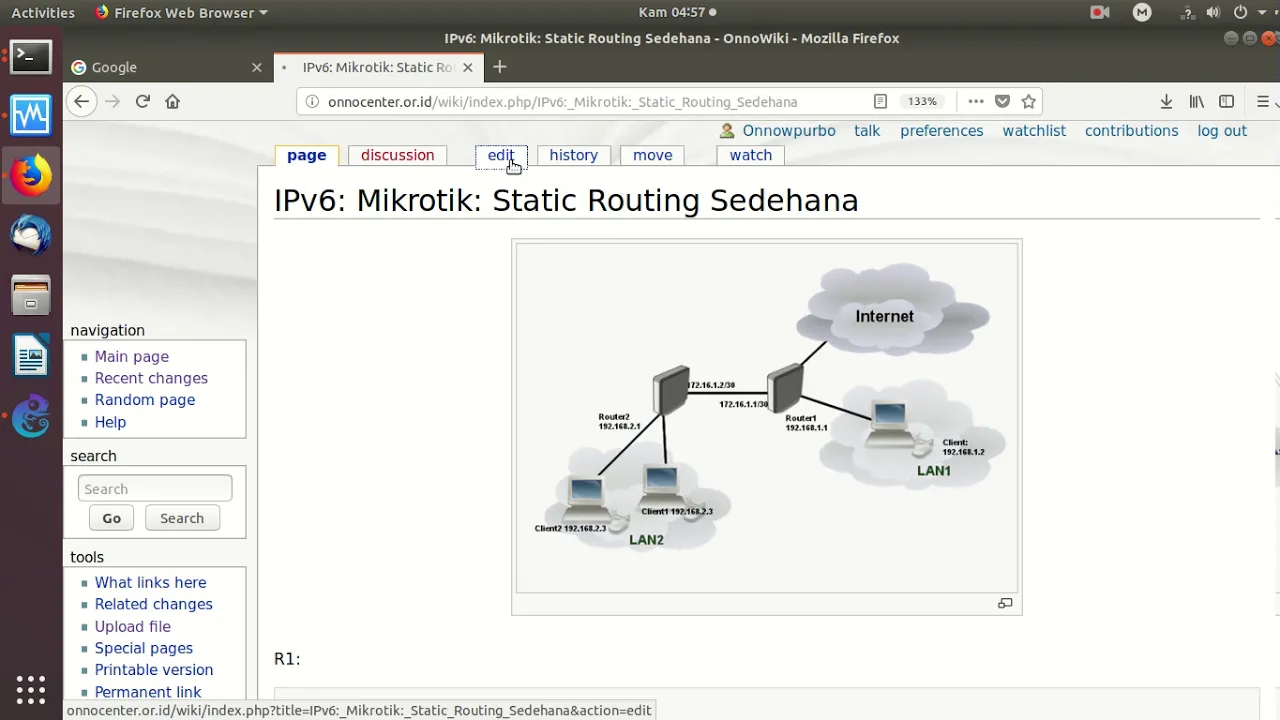
Task: Show the sidebars panel
Action: coord(1226,101)
